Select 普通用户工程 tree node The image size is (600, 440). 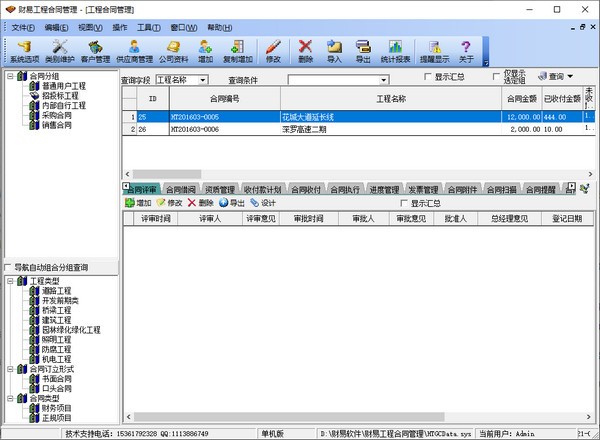click(x=64, y=86)
